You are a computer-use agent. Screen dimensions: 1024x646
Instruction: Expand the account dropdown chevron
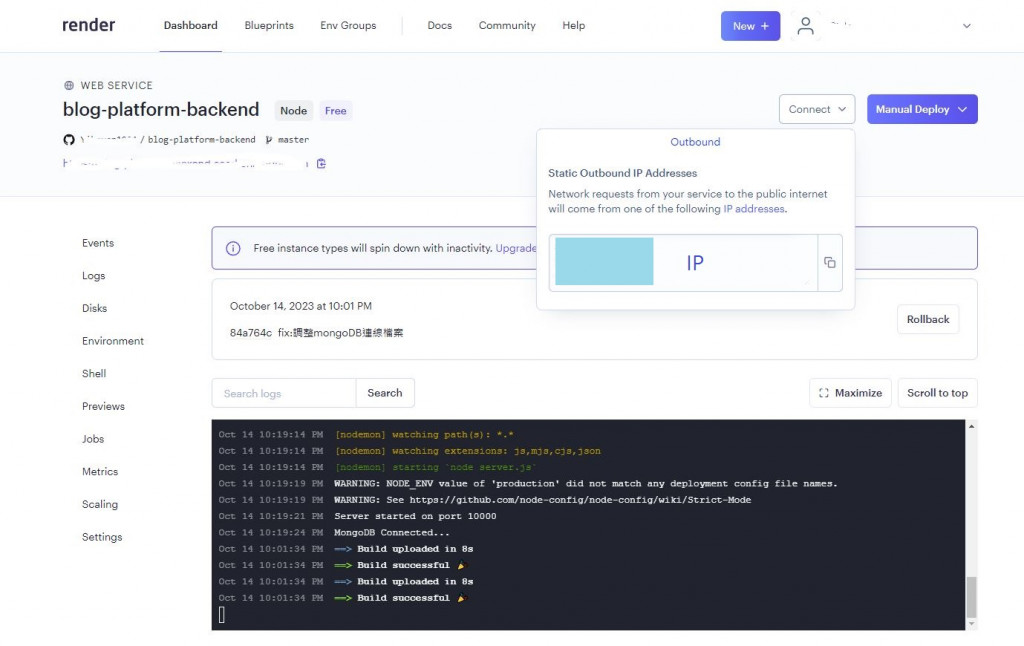pyautogui.click(x=967, y=26)
